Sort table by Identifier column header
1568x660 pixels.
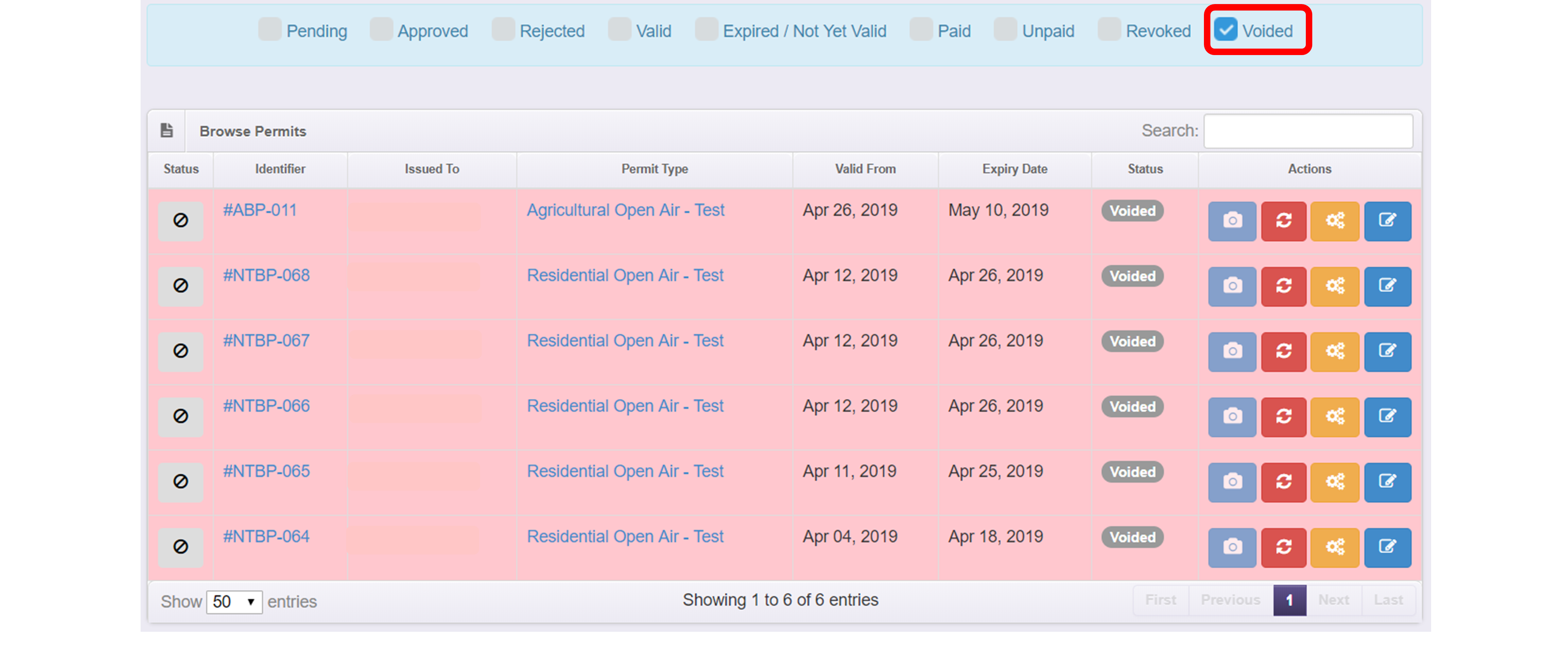[280, 169]
